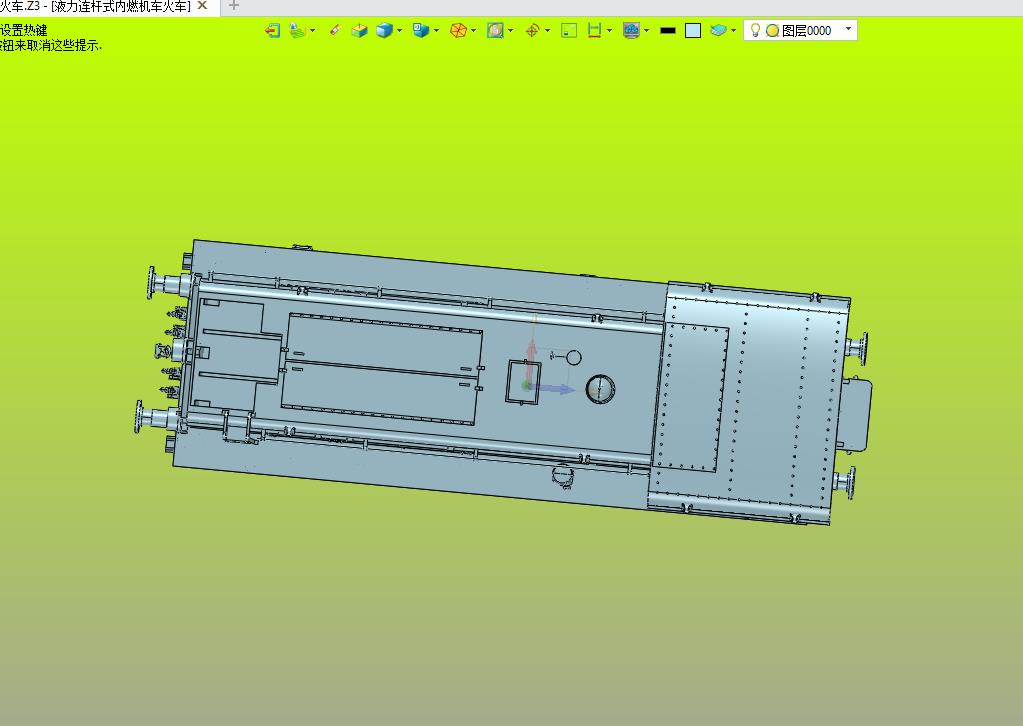
Task: Click the riveted cab roof panel
Action: (749, 402)
